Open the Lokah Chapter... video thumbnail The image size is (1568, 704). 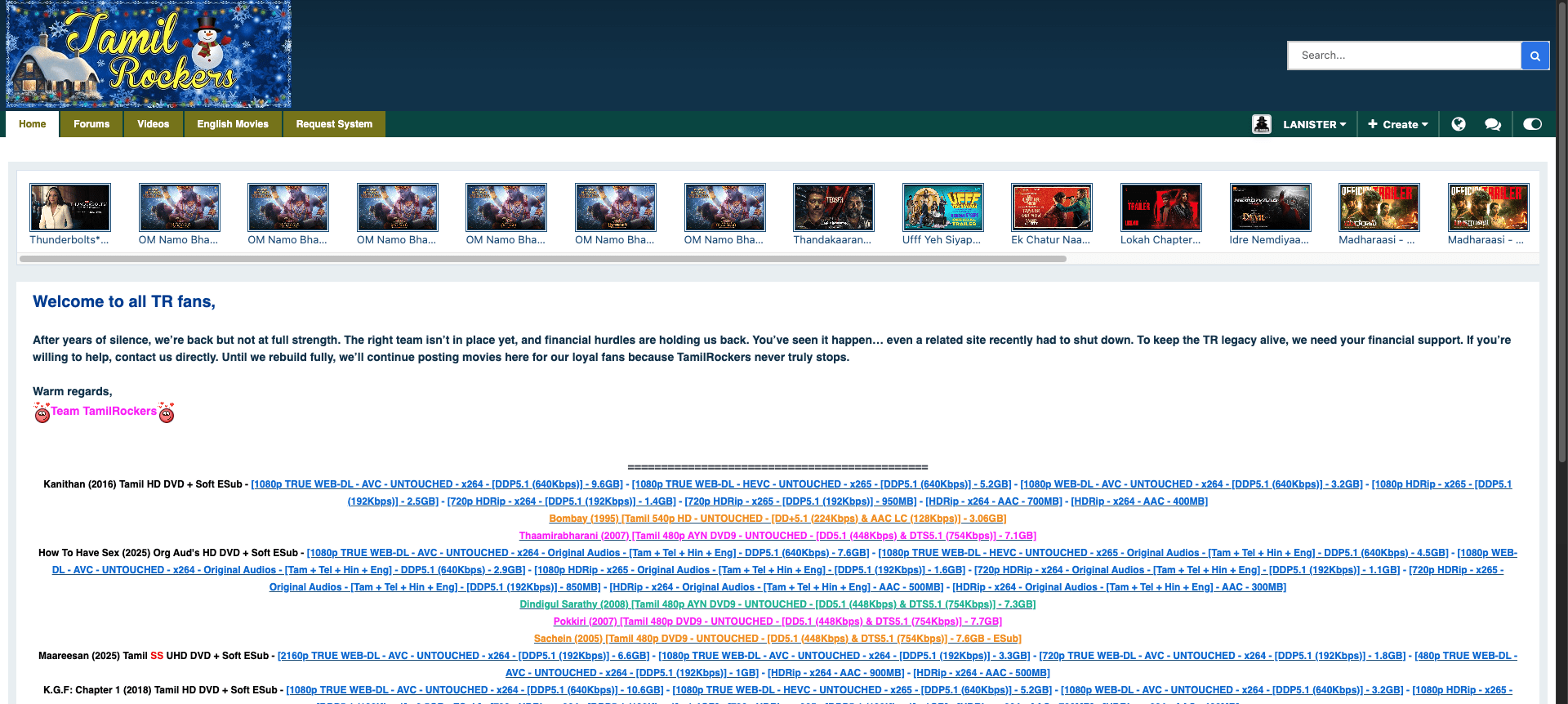tap(1161, 207)
